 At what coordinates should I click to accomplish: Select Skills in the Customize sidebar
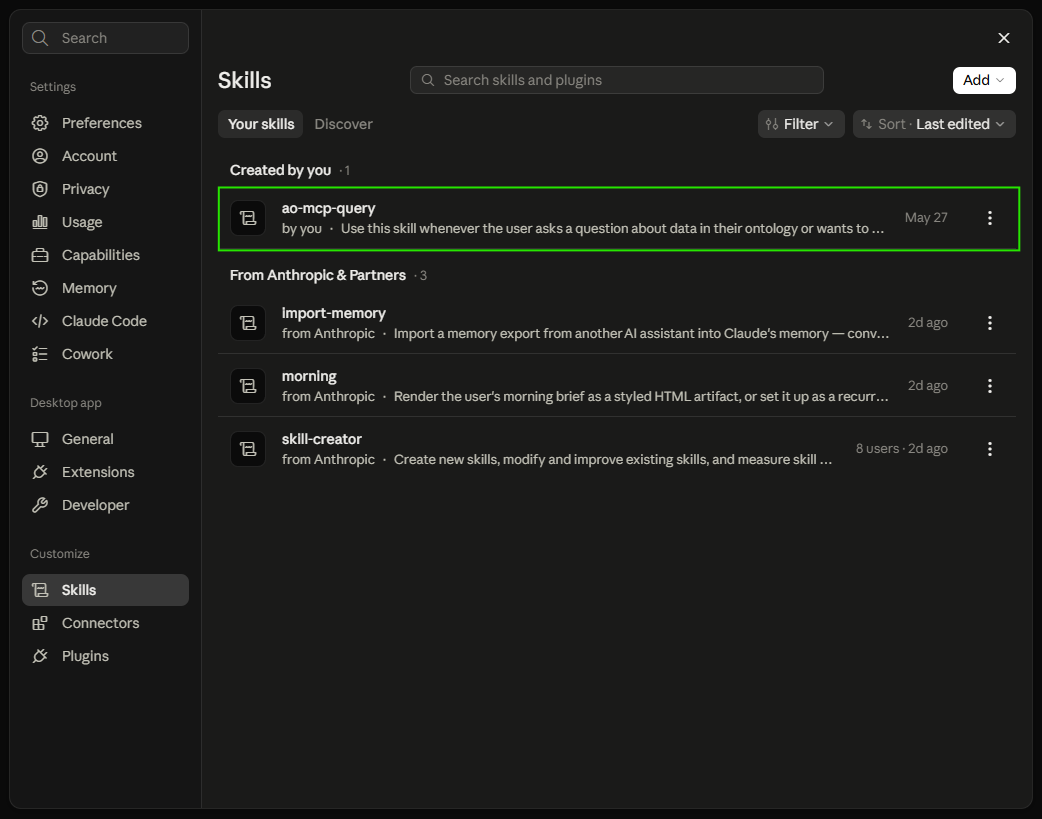pyautogui.click(x=105, y=590)
